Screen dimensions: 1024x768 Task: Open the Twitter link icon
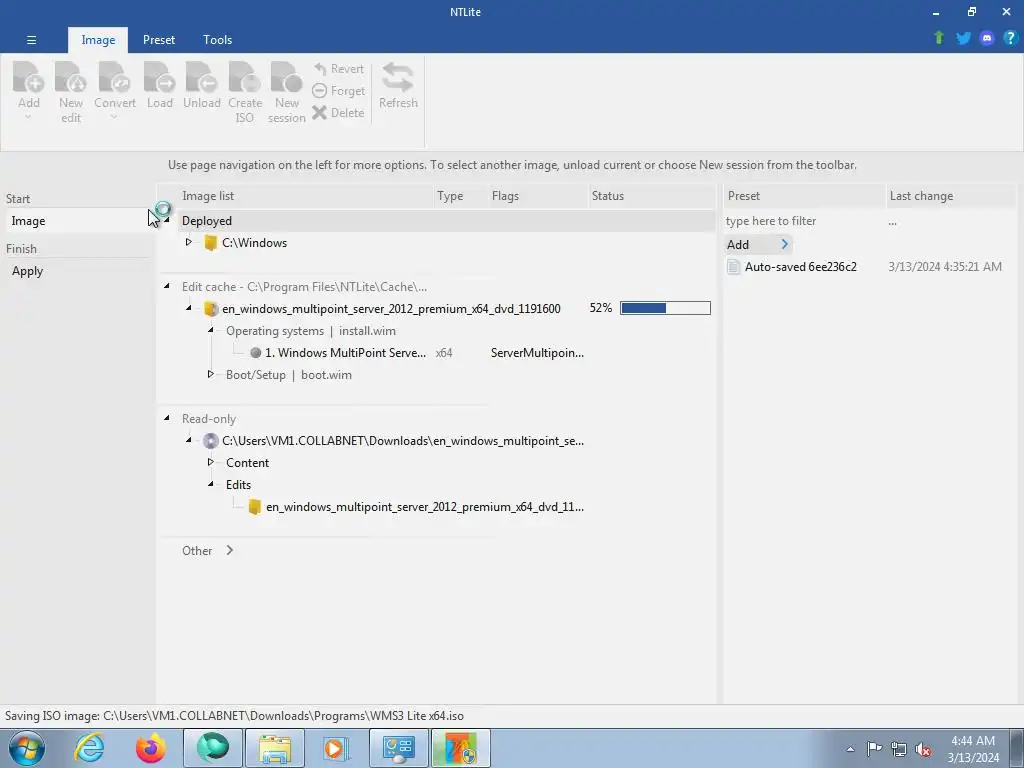tap(963, 38)
